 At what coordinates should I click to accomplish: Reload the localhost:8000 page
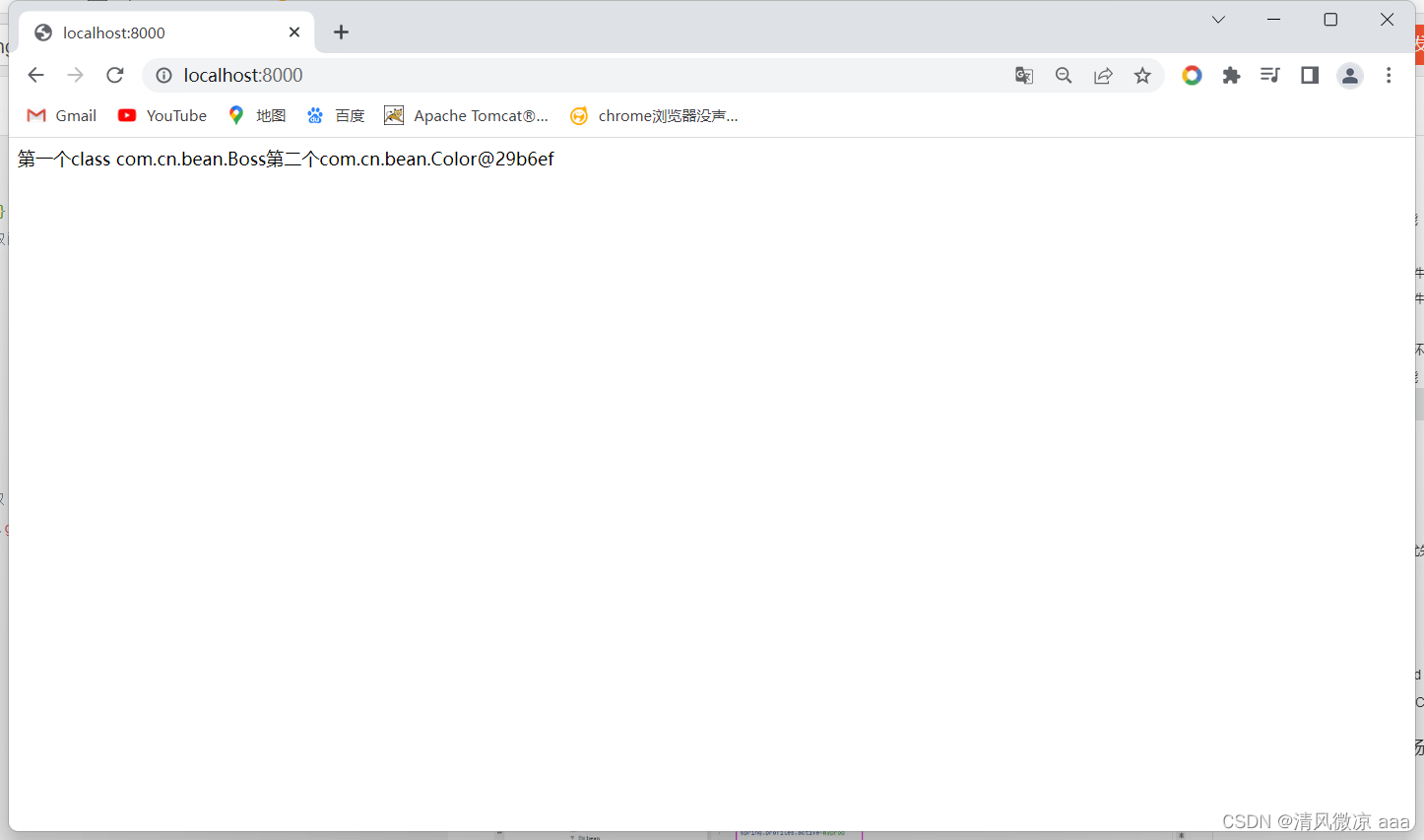coord(115,75)
